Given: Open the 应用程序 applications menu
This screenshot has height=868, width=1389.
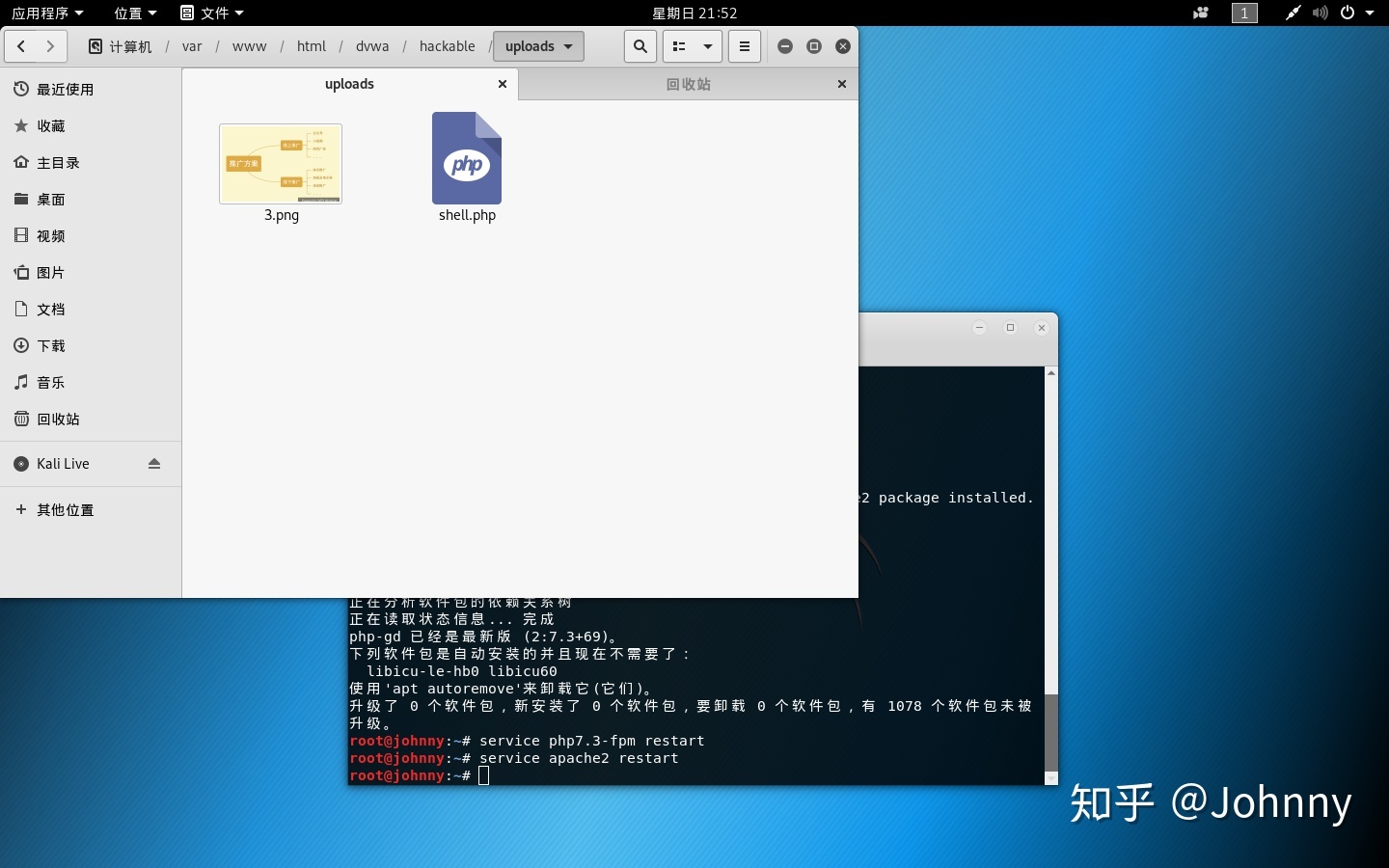Looking at the screenshot, I should [x=47, y=13].
